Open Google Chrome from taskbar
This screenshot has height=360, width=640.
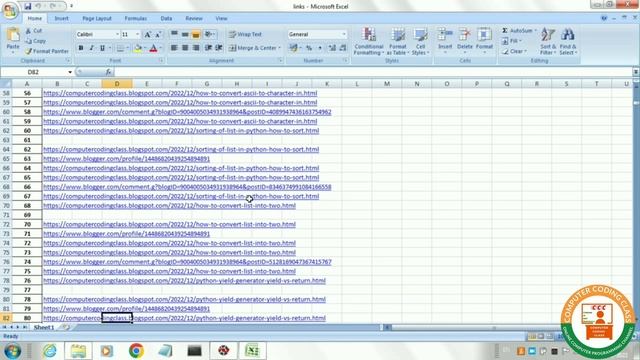coord(136,351)
